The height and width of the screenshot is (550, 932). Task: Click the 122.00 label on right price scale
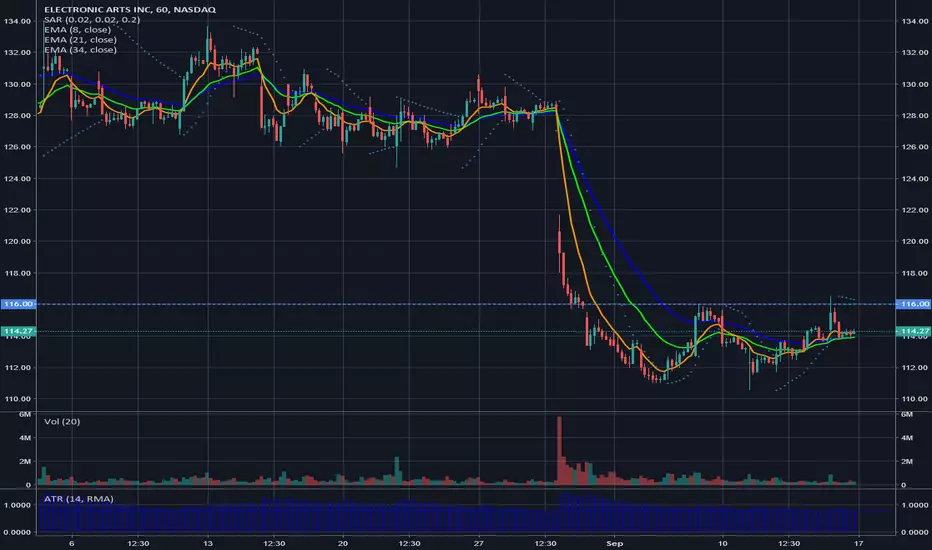914,210
